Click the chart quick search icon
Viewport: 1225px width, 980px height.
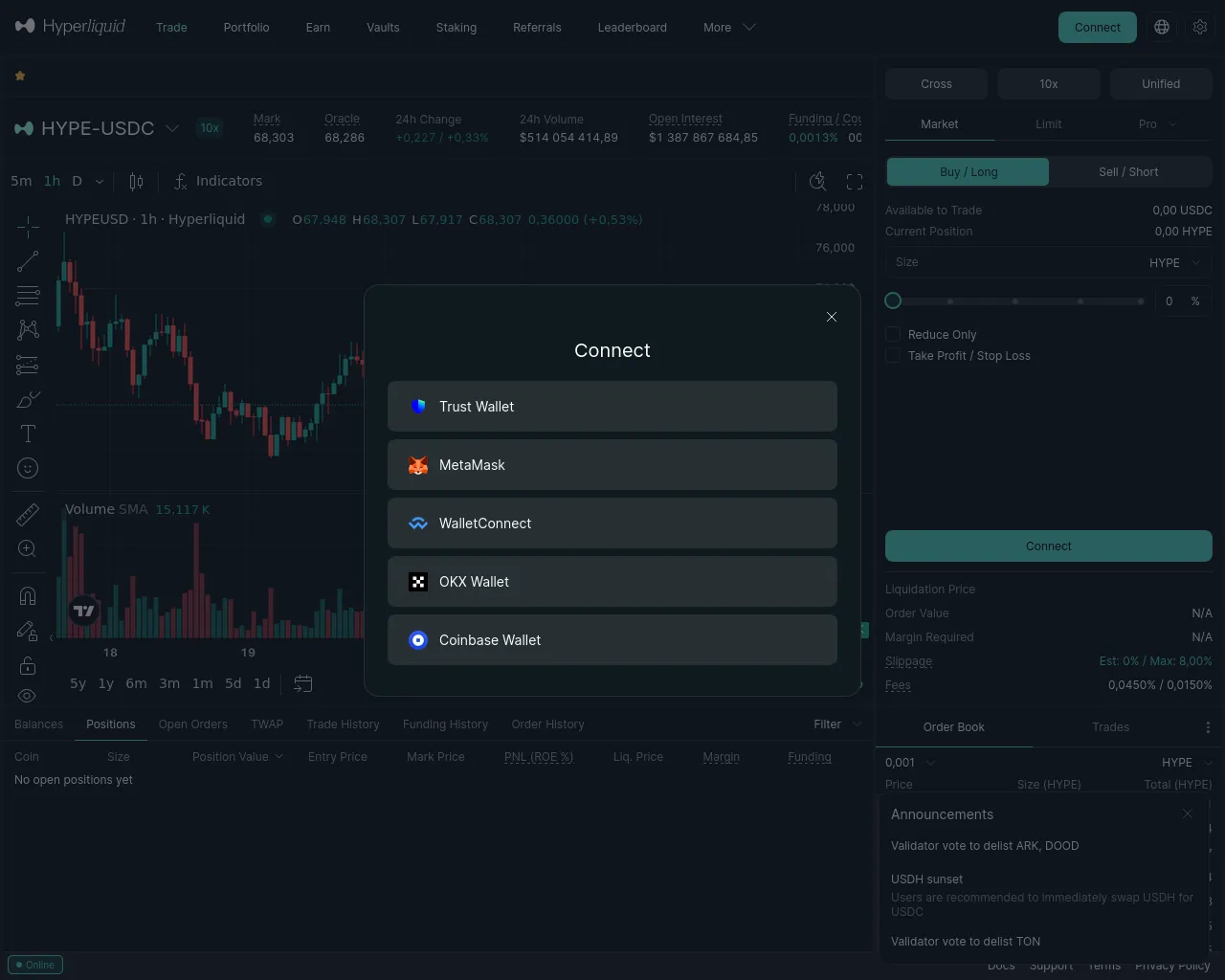[818, 181]
